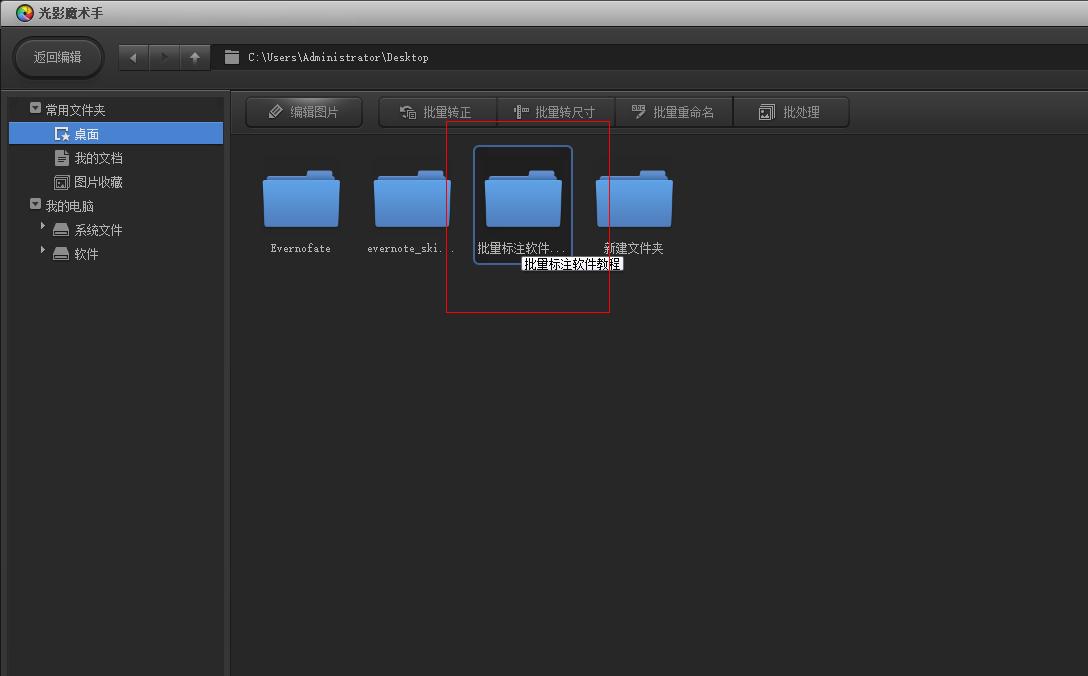Click the Evernofate folder name label

pyautogui.click(x=300, y=248)
